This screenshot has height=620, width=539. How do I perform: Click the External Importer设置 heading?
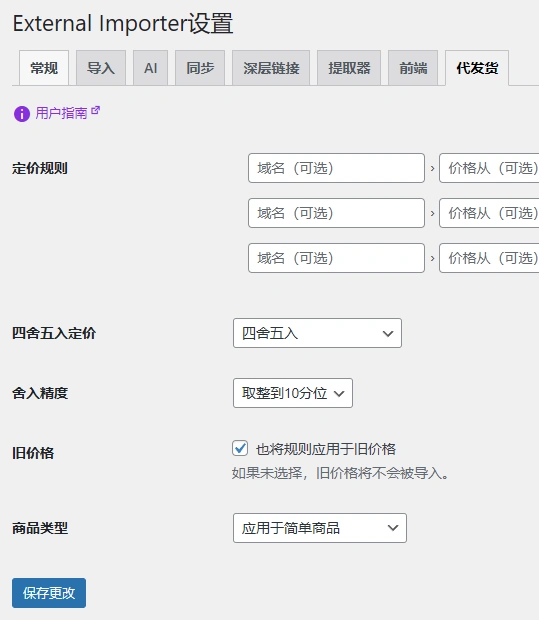pyautogui.click(x=123, y=23)
